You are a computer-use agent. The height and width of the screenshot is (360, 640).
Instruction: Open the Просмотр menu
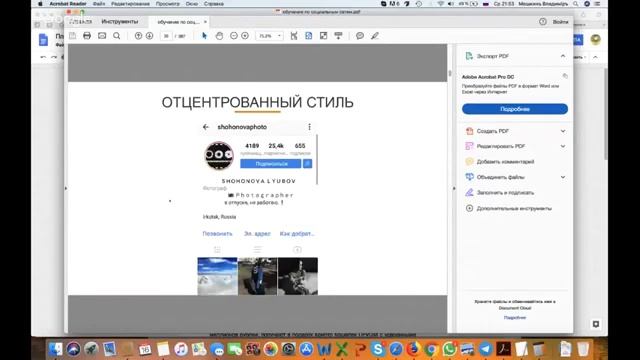point(167,4)
